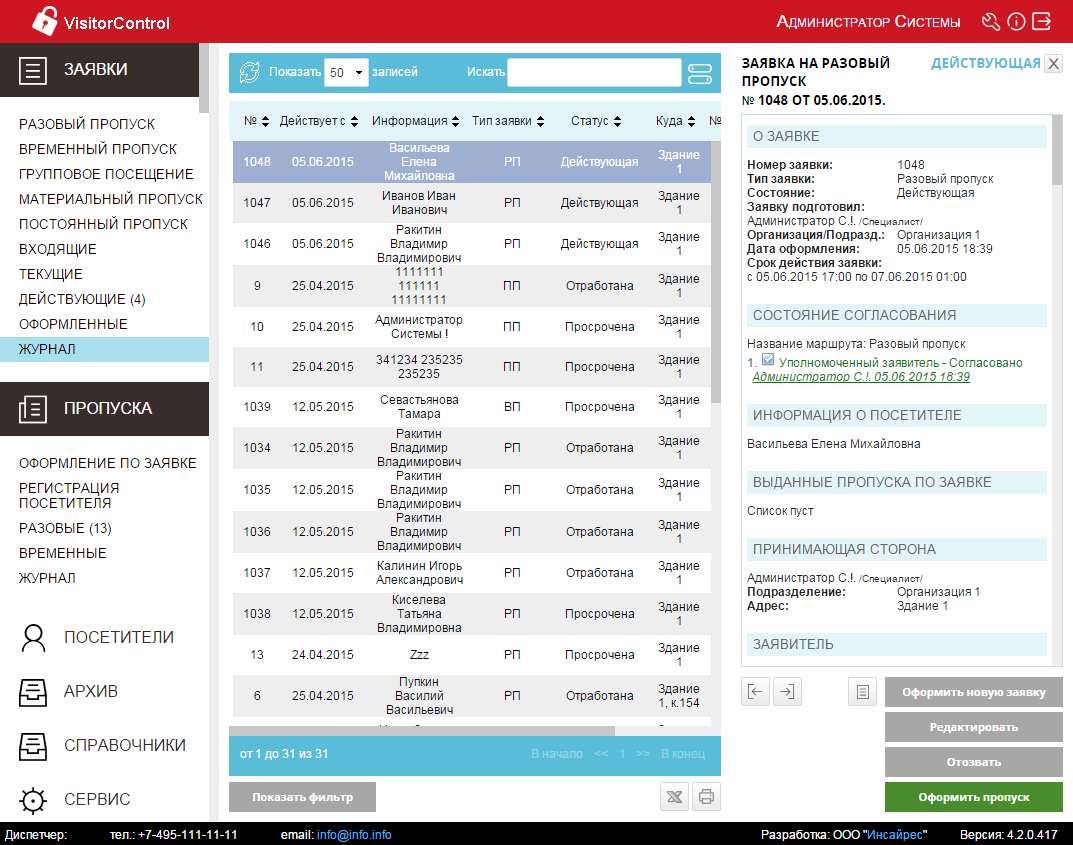1073x845 pixels.
Task: Open the info icon in header
Action: point(1016,22)
